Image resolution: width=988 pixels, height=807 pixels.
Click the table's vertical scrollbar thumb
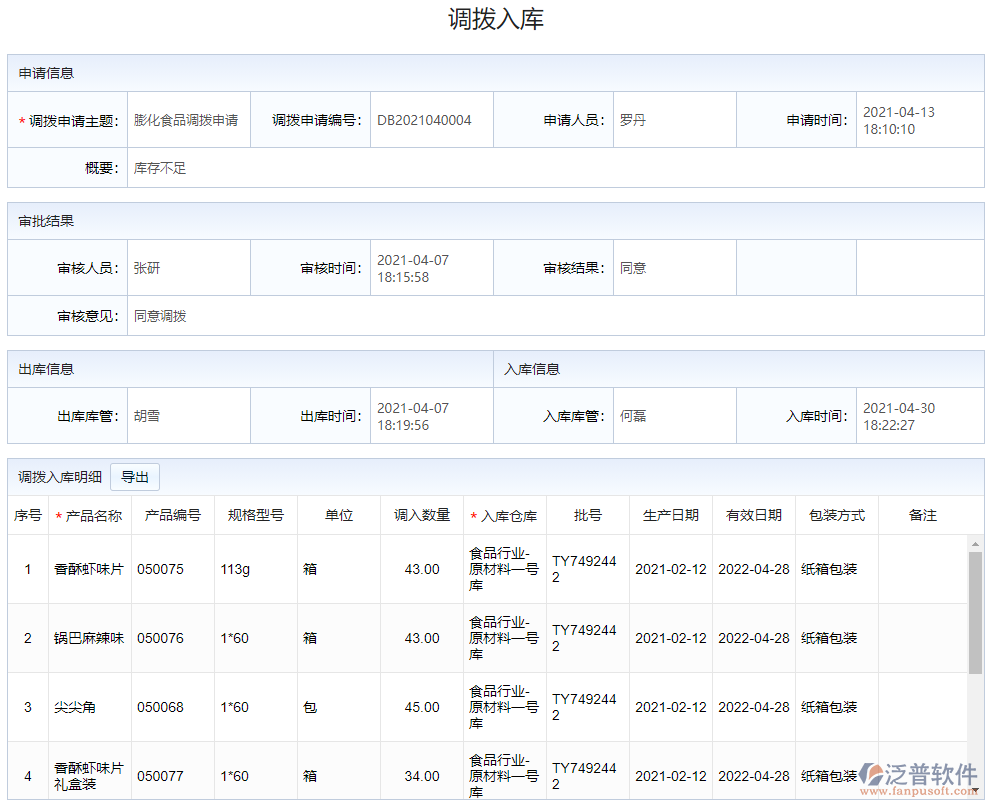[x=975, y=612]
